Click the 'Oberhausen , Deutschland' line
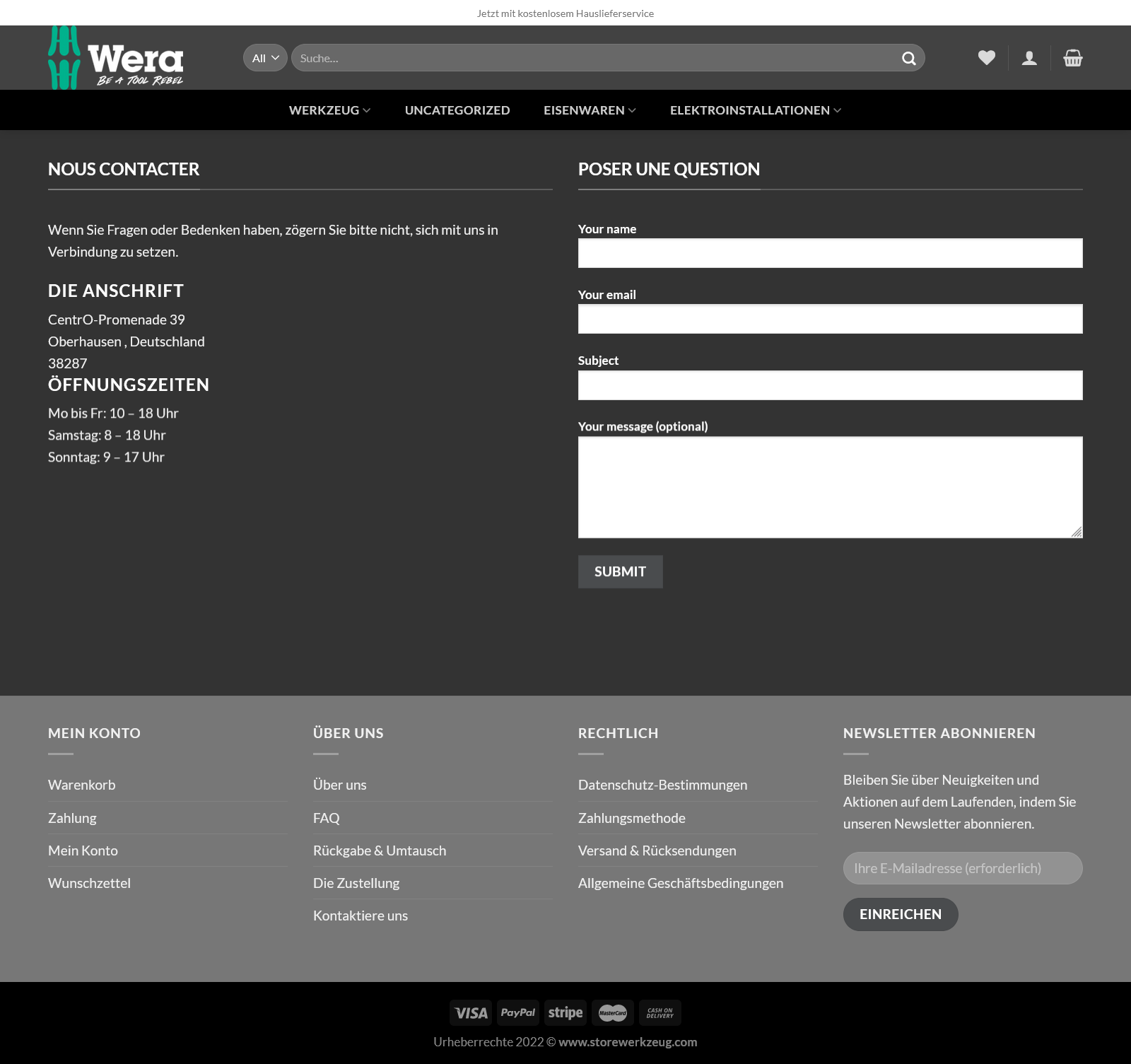The height and width of the screenshot is (1064, 1131). [127, 341]
